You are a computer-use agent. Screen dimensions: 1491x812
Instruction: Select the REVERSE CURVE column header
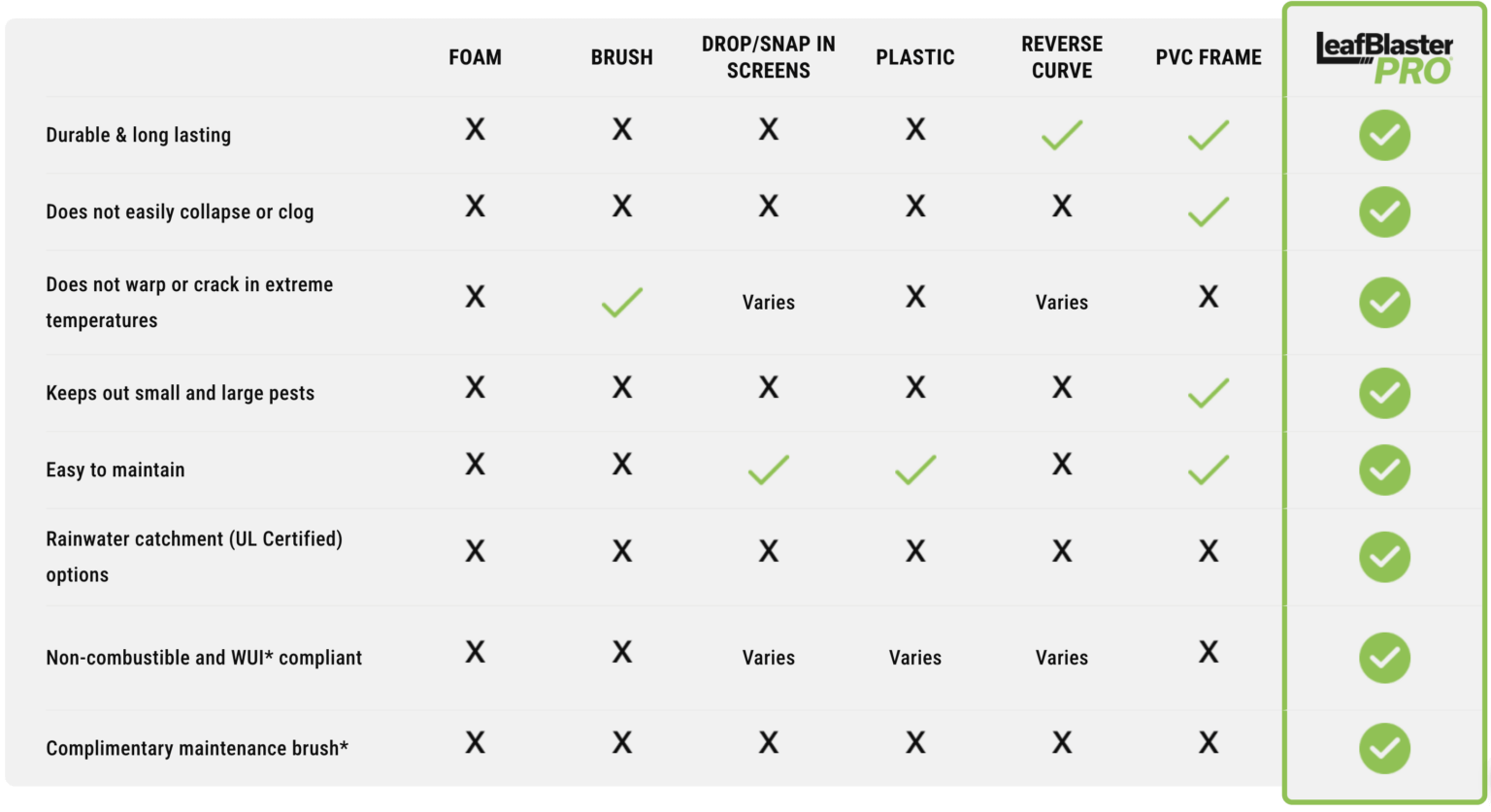[1062, 57]
